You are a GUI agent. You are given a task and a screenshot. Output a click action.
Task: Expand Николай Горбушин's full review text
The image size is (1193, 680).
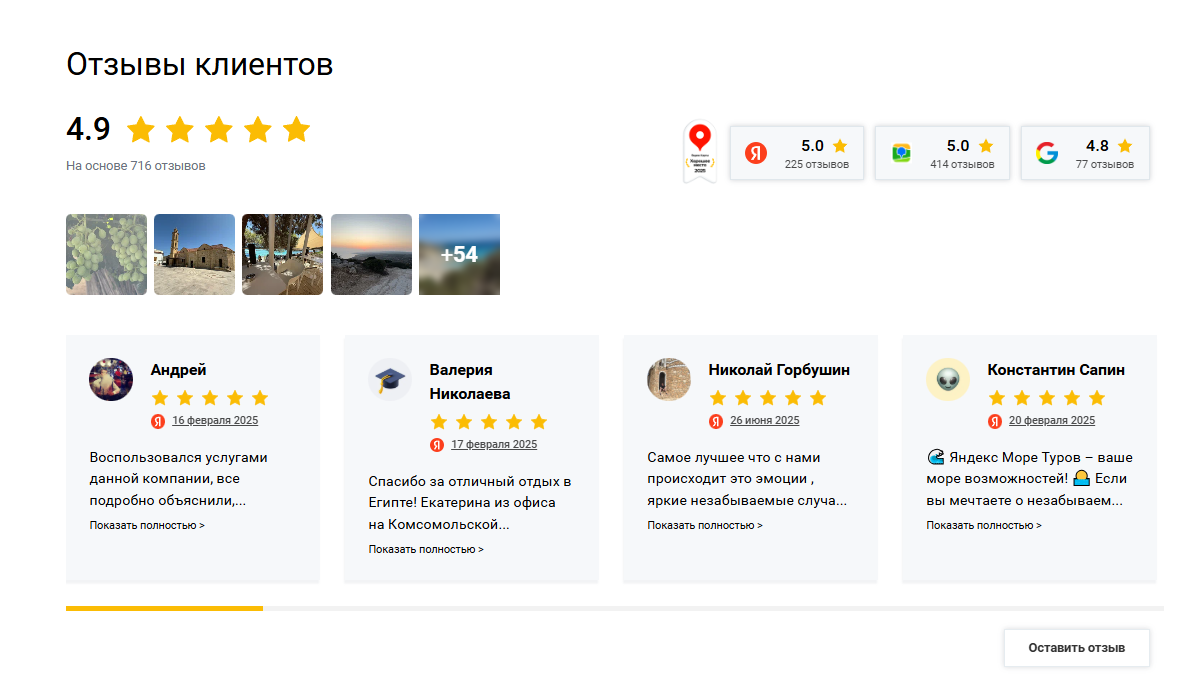point(705,525)
